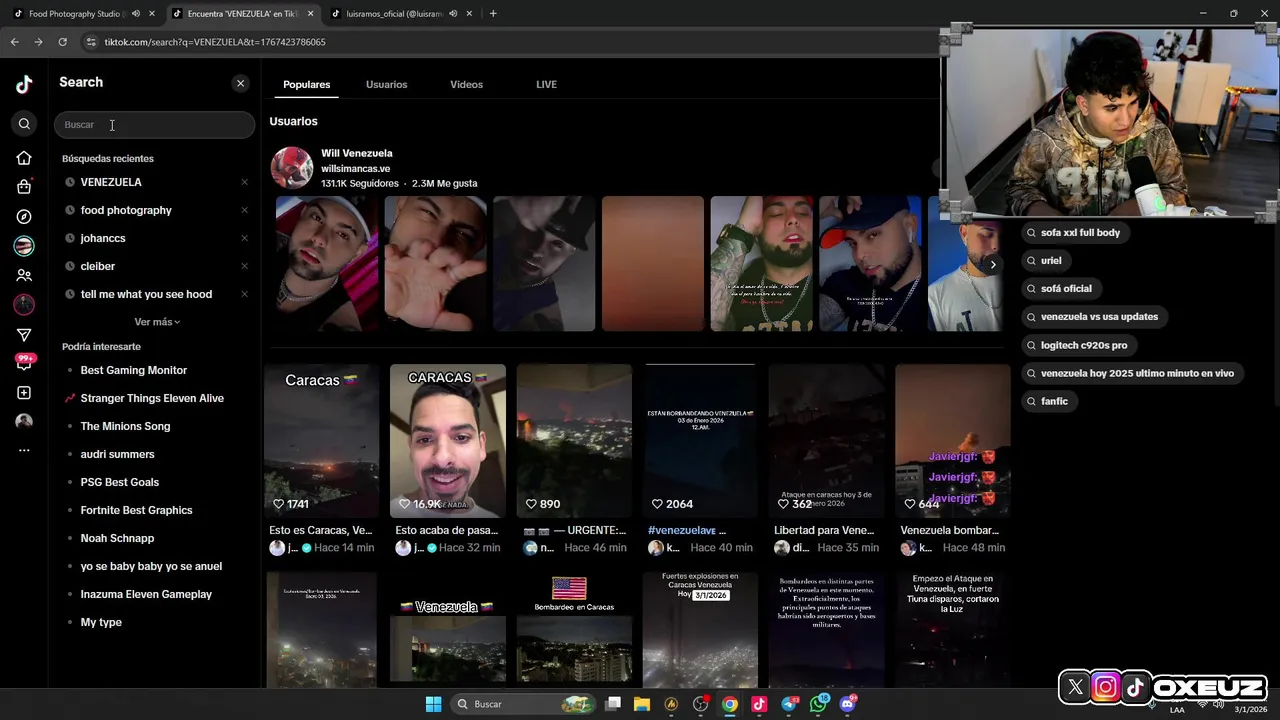Select suggestion Inazuma Eleven Gameplay

tap(146, 594)
